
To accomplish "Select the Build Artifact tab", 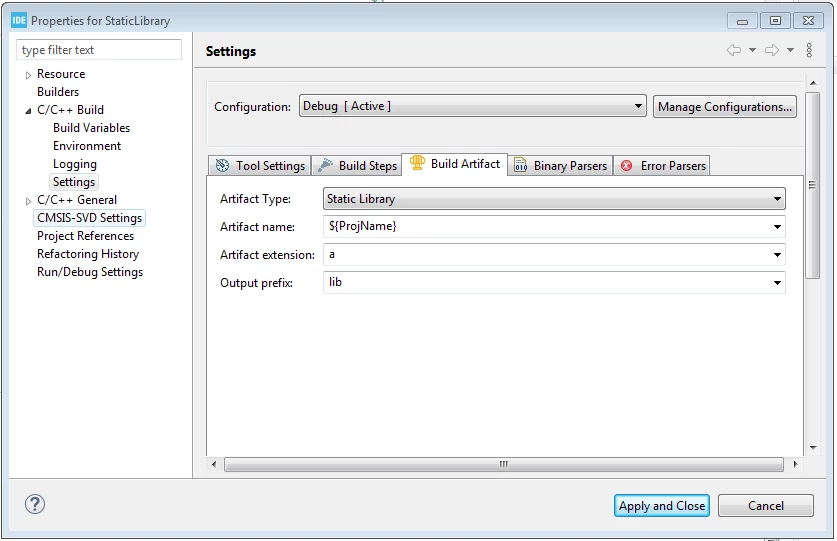I will [455, 163].
